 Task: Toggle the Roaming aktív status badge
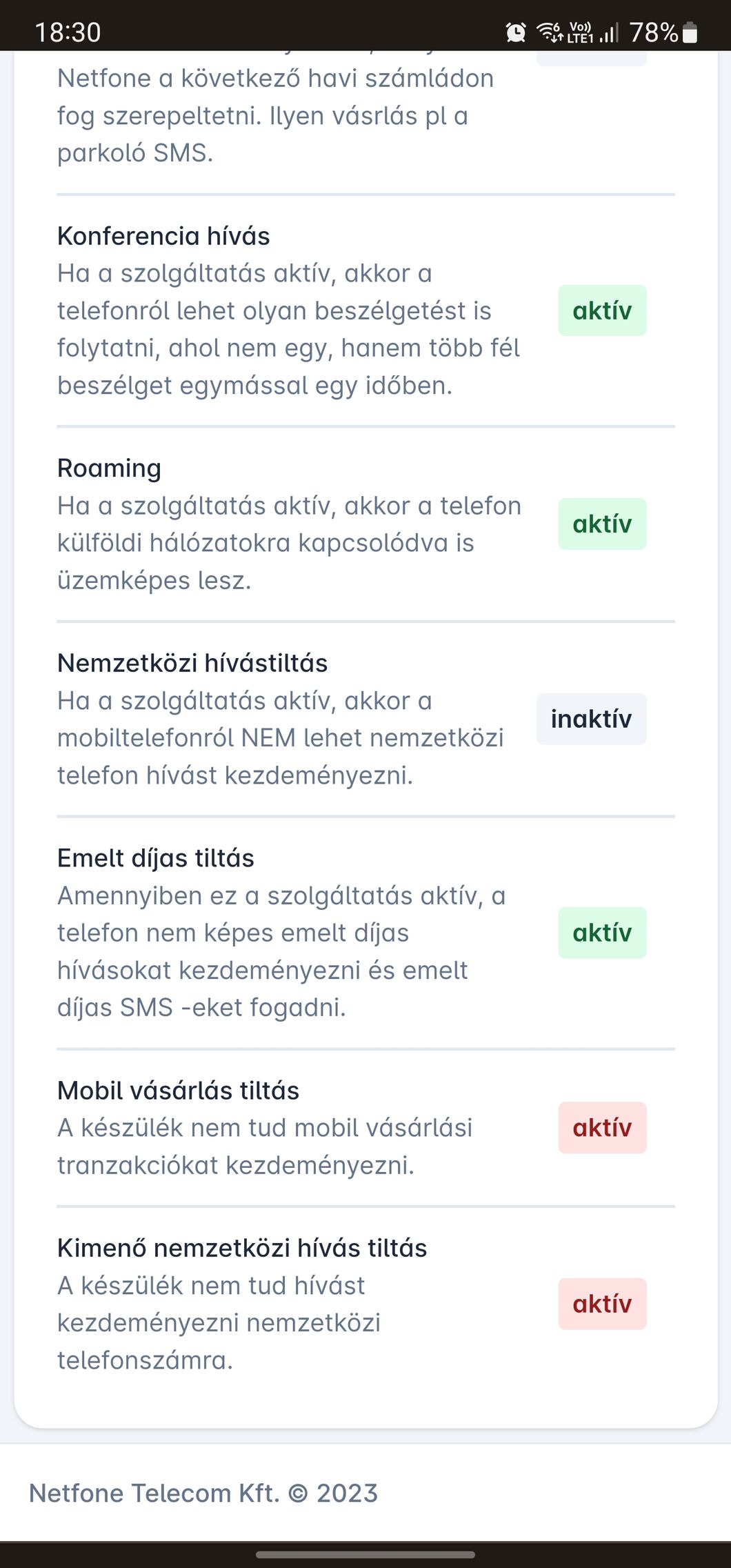pyautogui.click(x=602, y=524)
